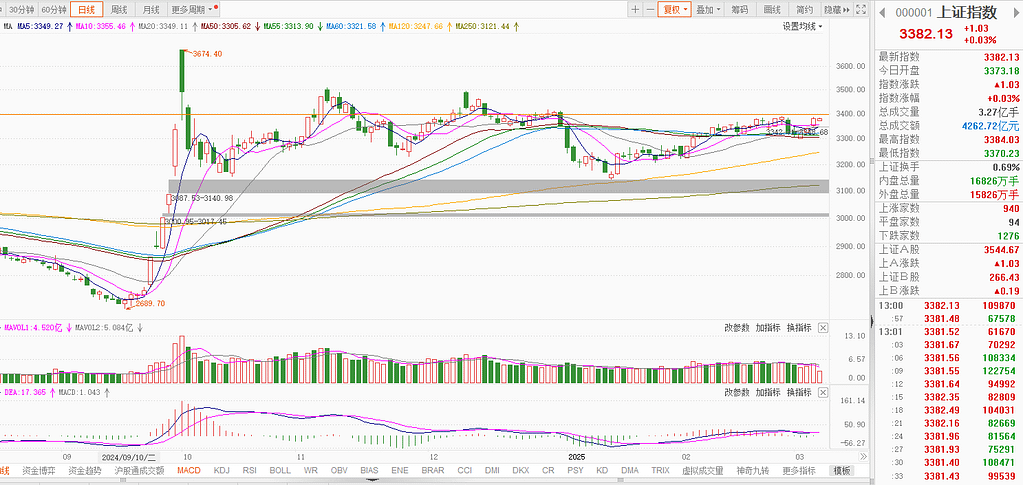Zoom out chart with minus button

[x=650, y=9]
